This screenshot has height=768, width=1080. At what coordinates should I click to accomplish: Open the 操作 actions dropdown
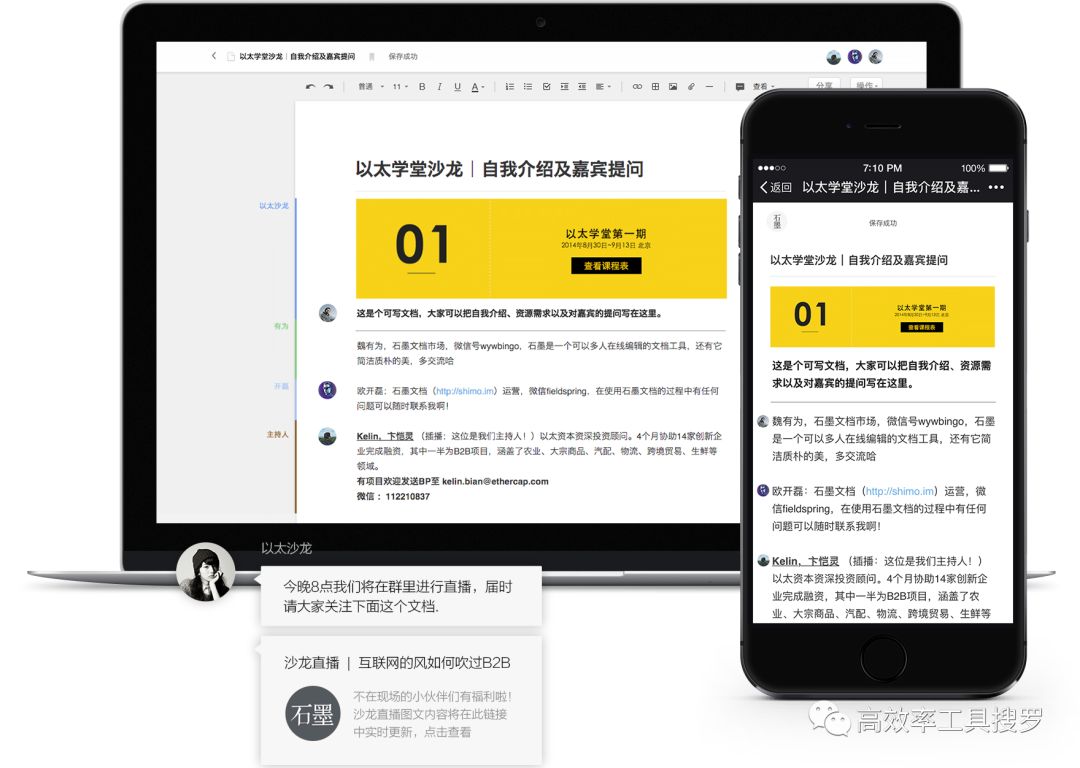(866, 85)
